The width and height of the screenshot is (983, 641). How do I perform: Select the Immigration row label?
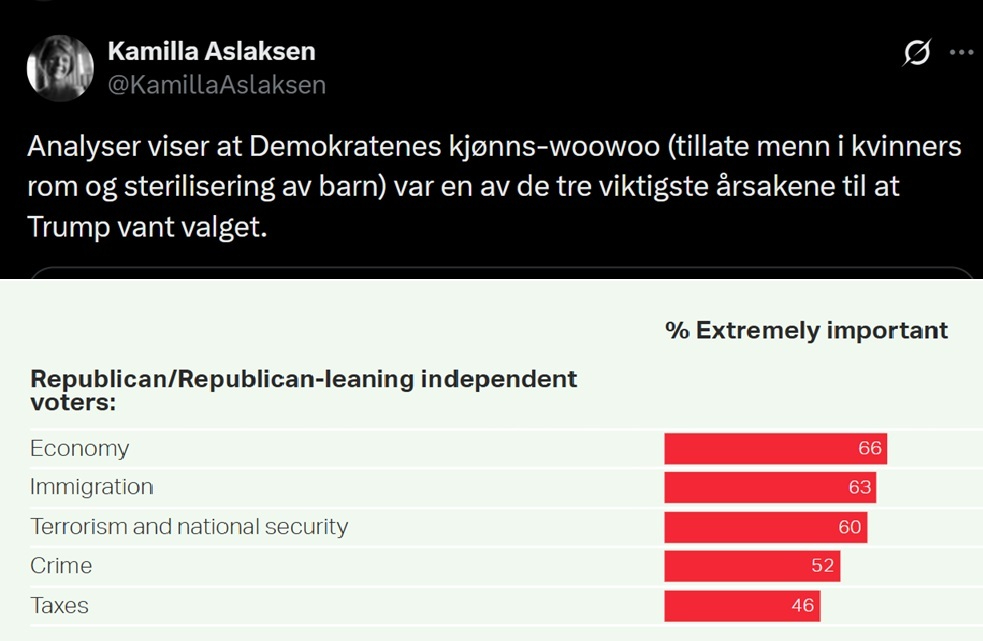tap(92, 487)
